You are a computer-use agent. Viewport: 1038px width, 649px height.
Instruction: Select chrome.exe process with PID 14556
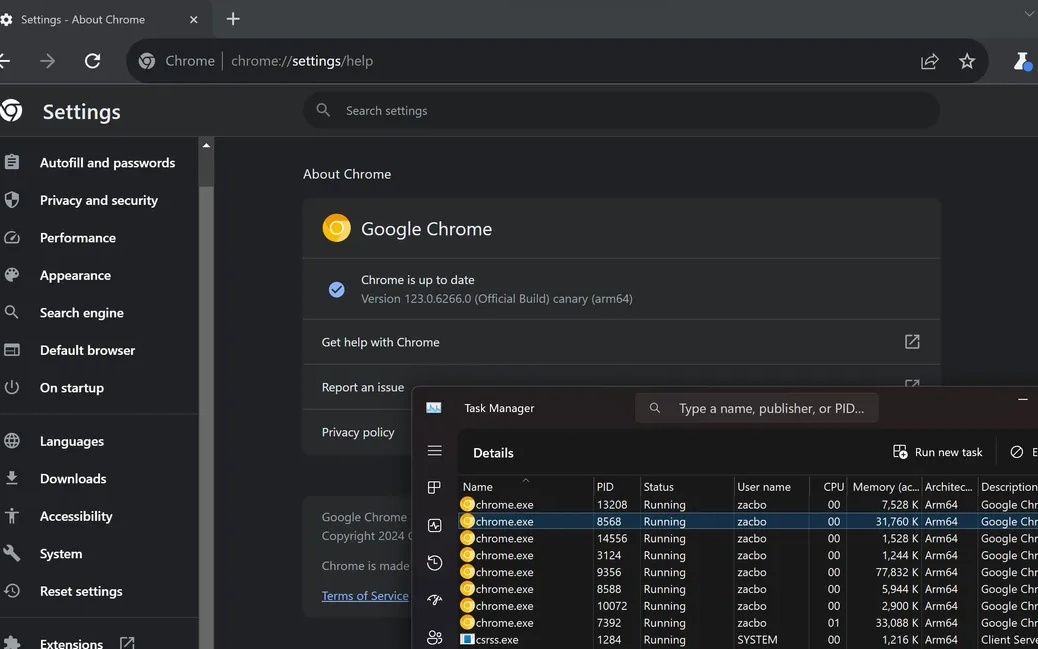click(x=748, y=538)
